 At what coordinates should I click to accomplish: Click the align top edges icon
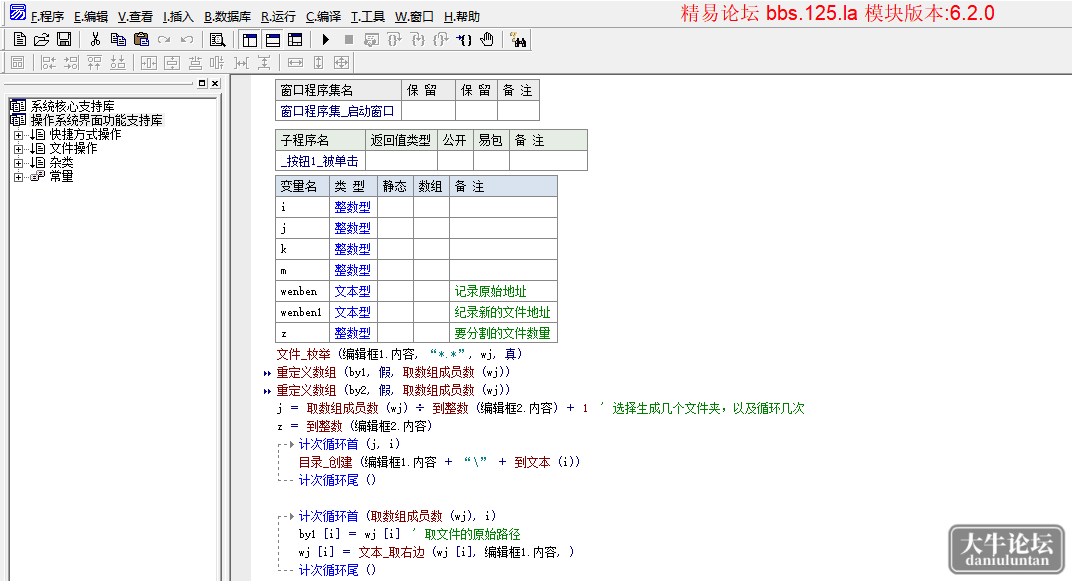tap(94, 63)
